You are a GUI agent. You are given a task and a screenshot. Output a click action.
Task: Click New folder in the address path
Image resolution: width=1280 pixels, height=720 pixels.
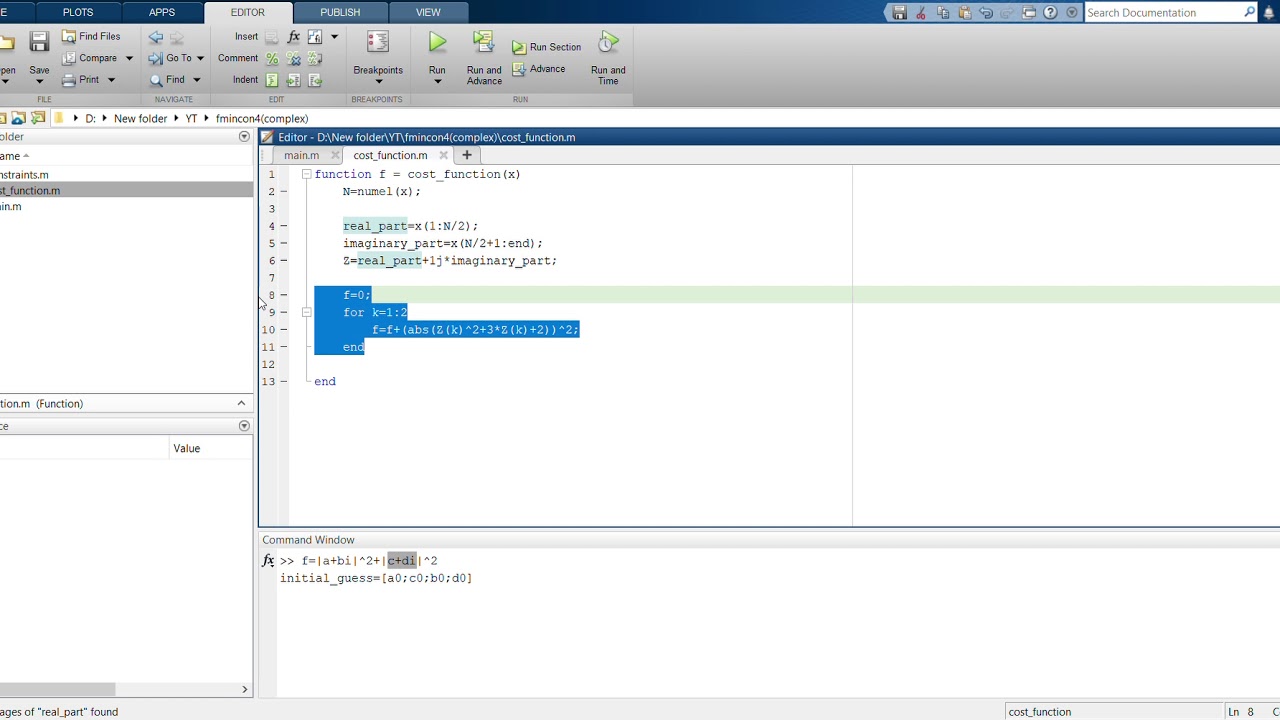click(140, 118)
